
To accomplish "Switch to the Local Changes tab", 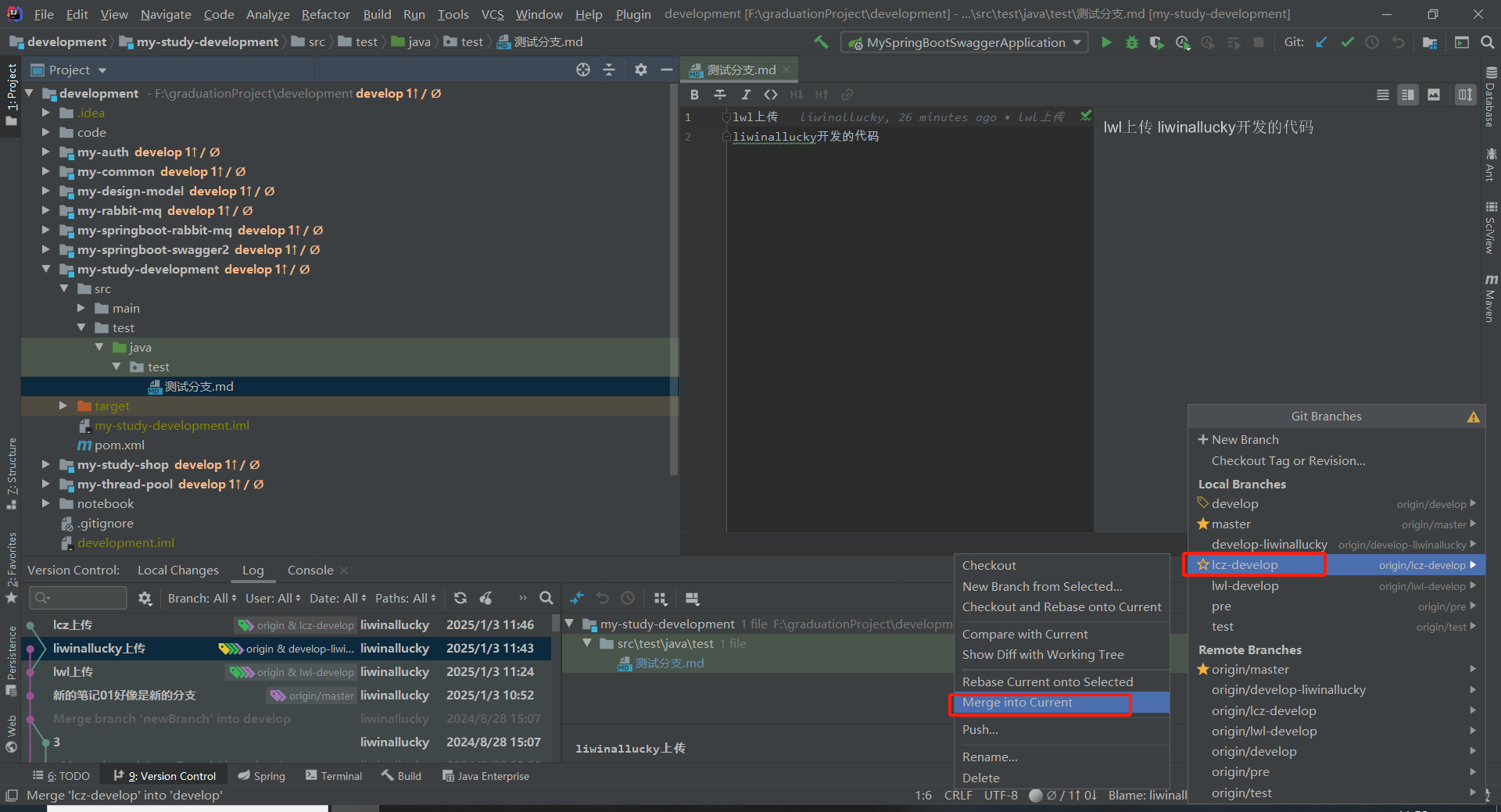I will (178, 571).
